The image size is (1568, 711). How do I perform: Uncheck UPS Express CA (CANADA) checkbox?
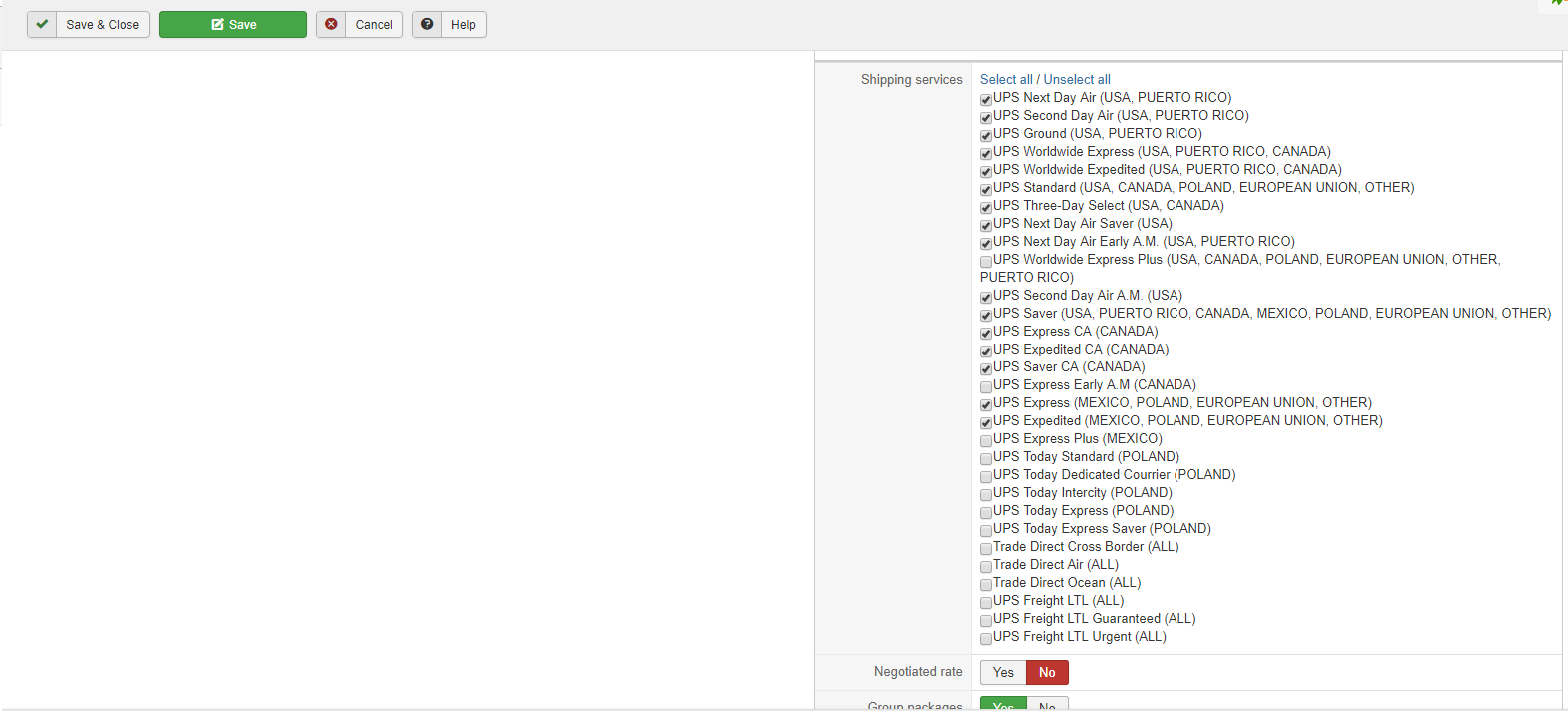(986, 333)
